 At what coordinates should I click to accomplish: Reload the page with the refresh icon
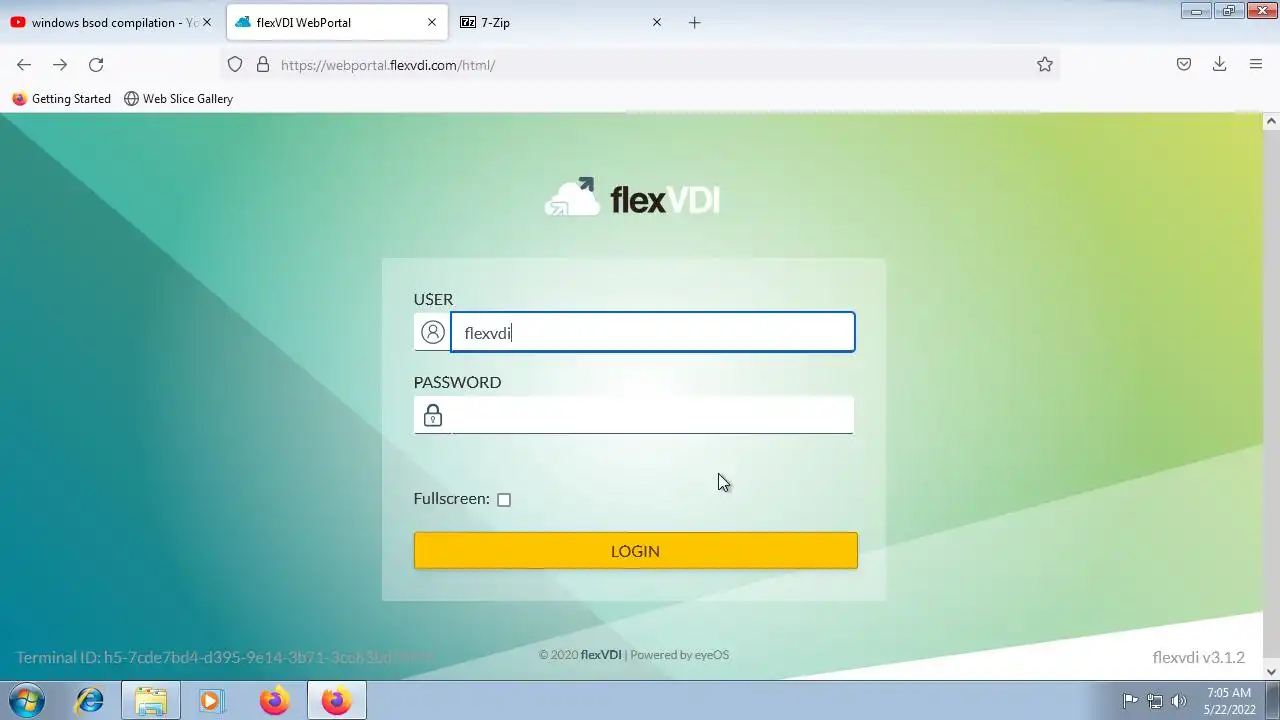96,64
